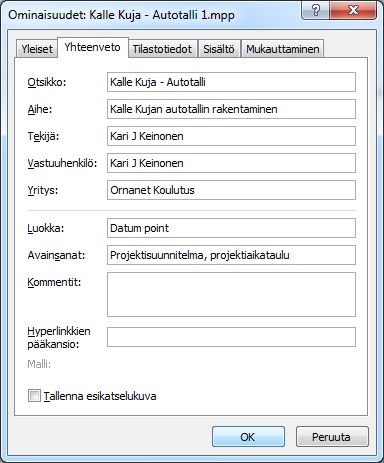Switch to the Yleiset tab
Screen dimensions: 384x463
coord(37,49)
